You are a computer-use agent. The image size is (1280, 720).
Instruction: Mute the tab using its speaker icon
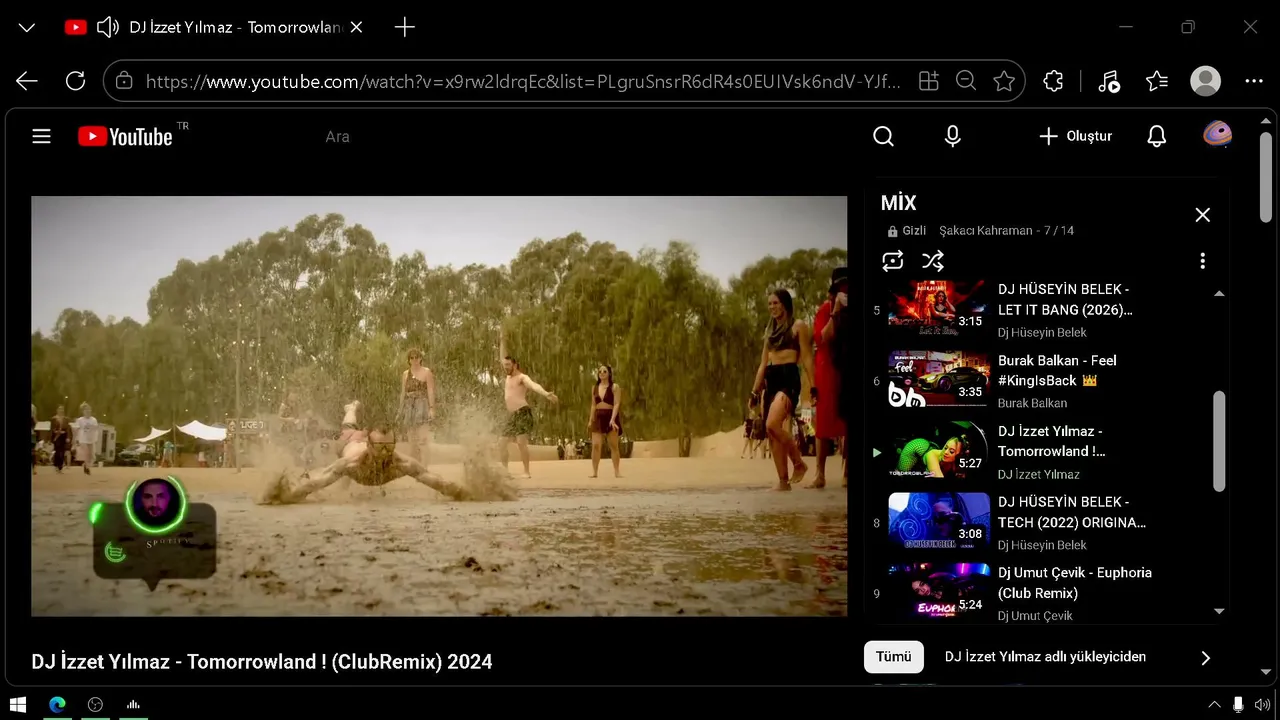click(x=107, y=27)
